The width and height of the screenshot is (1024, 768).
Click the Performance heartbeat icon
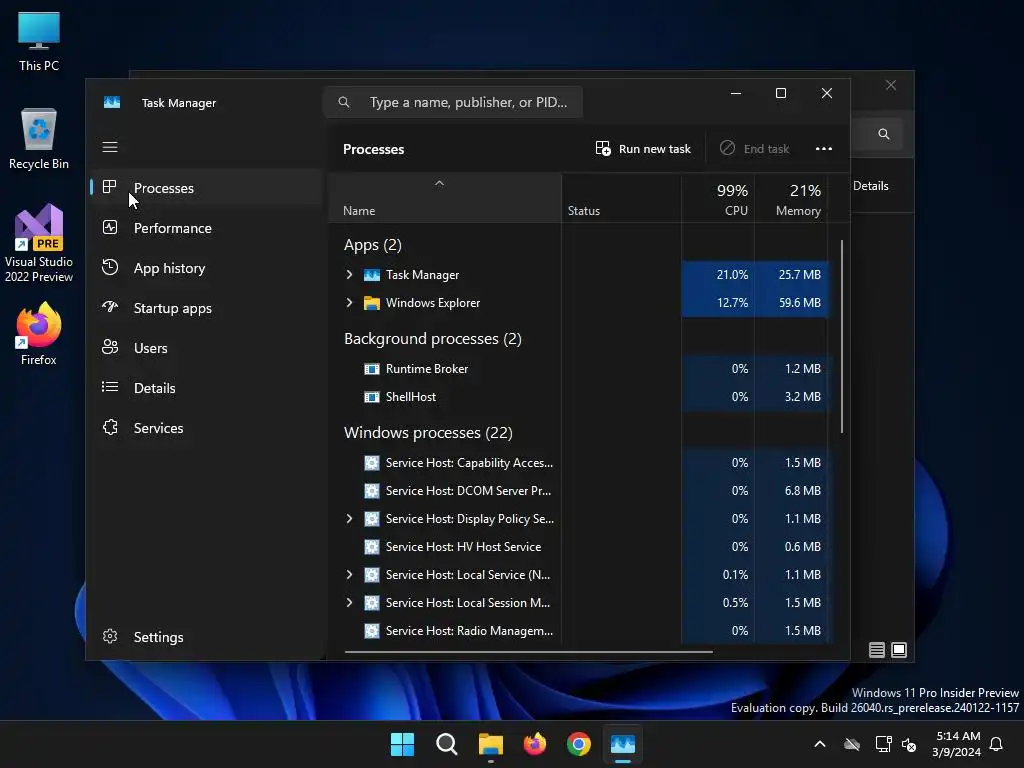tap(110, 227)
